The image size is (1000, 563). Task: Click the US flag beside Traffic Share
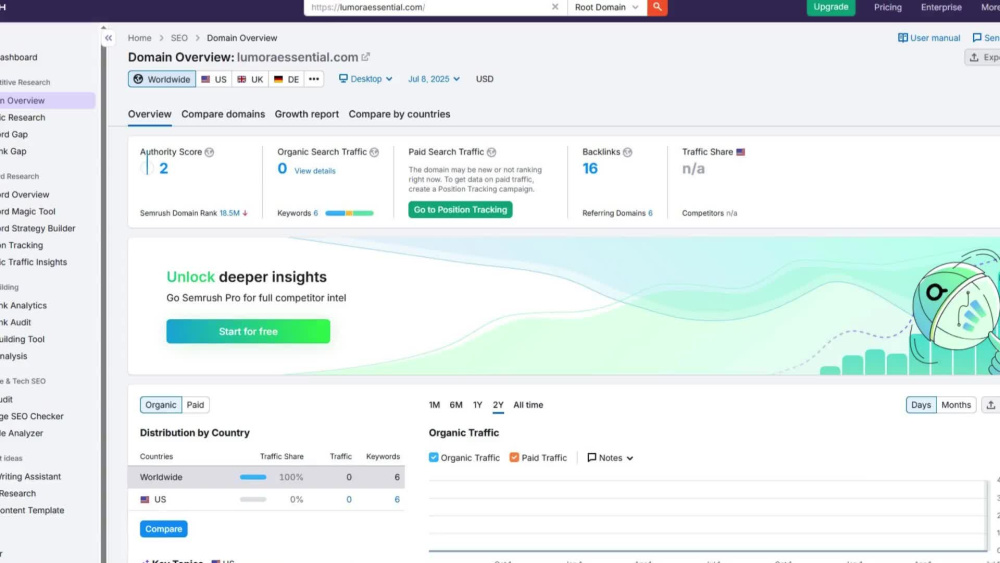pyautogui.click(x=740, y=152)
